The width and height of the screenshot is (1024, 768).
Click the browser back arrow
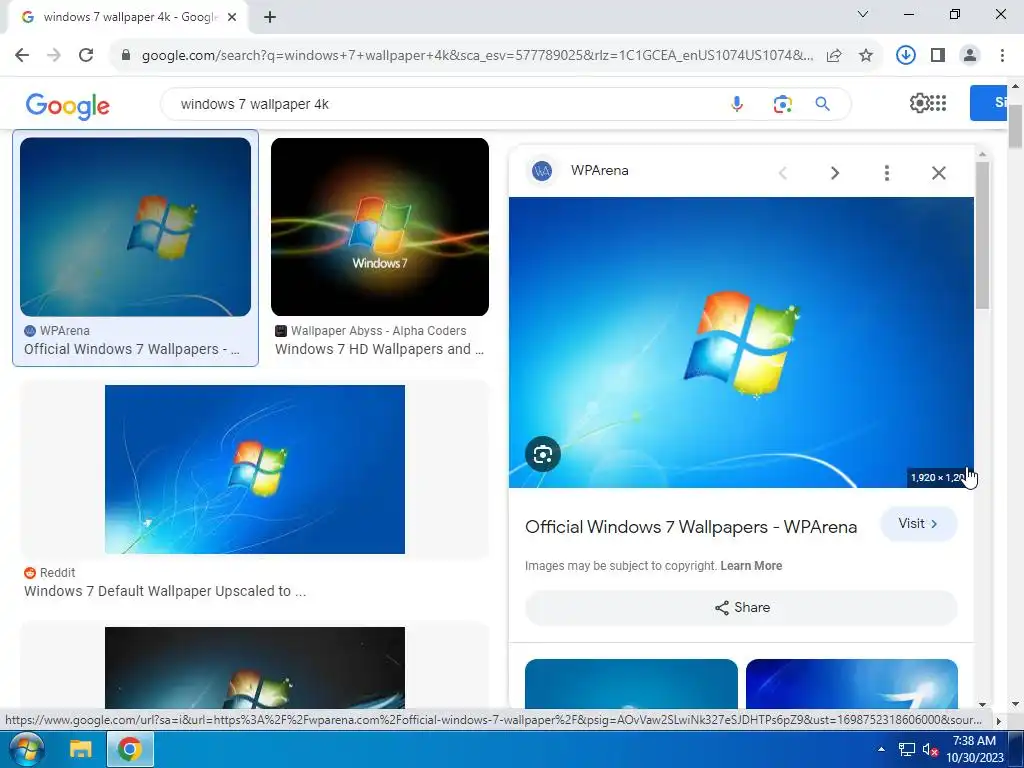click(x=22, y=55)
